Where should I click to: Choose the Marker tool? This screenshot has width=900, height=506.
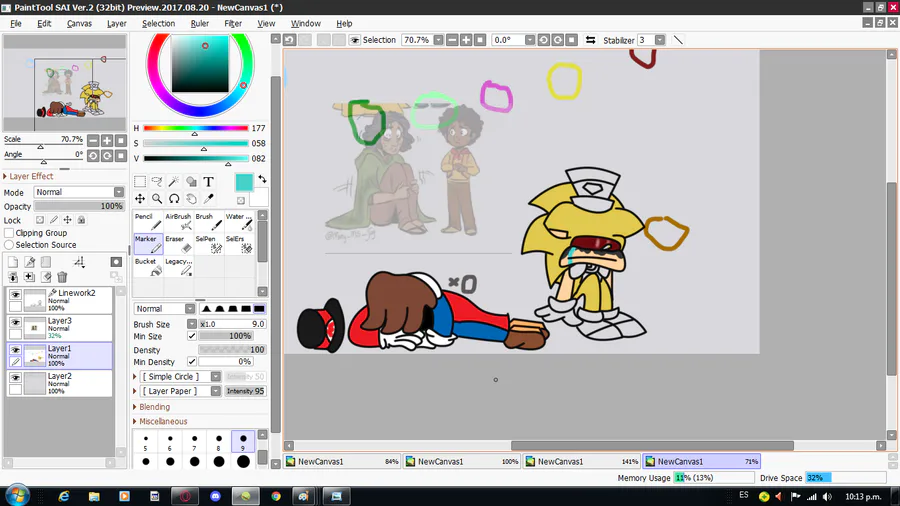(x=148, y=244)
